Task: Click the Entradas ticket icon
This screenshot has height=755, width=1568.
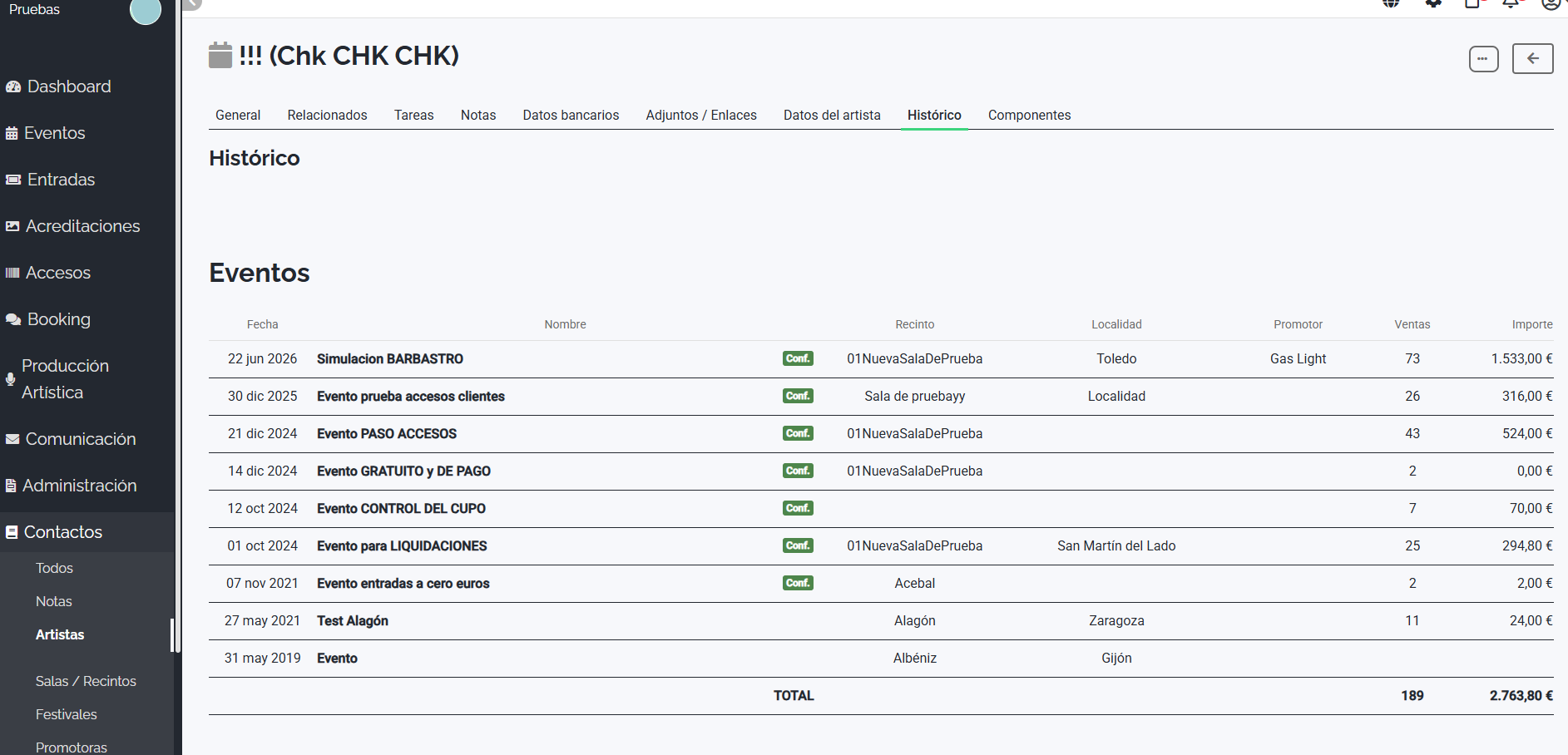Action: [x=13, y=180]
